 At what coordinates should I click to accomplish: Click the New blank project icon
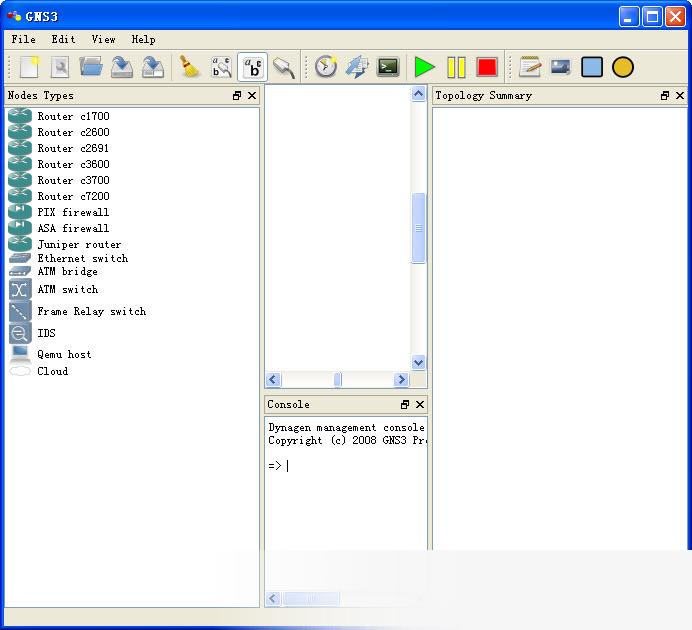(29, 68)
